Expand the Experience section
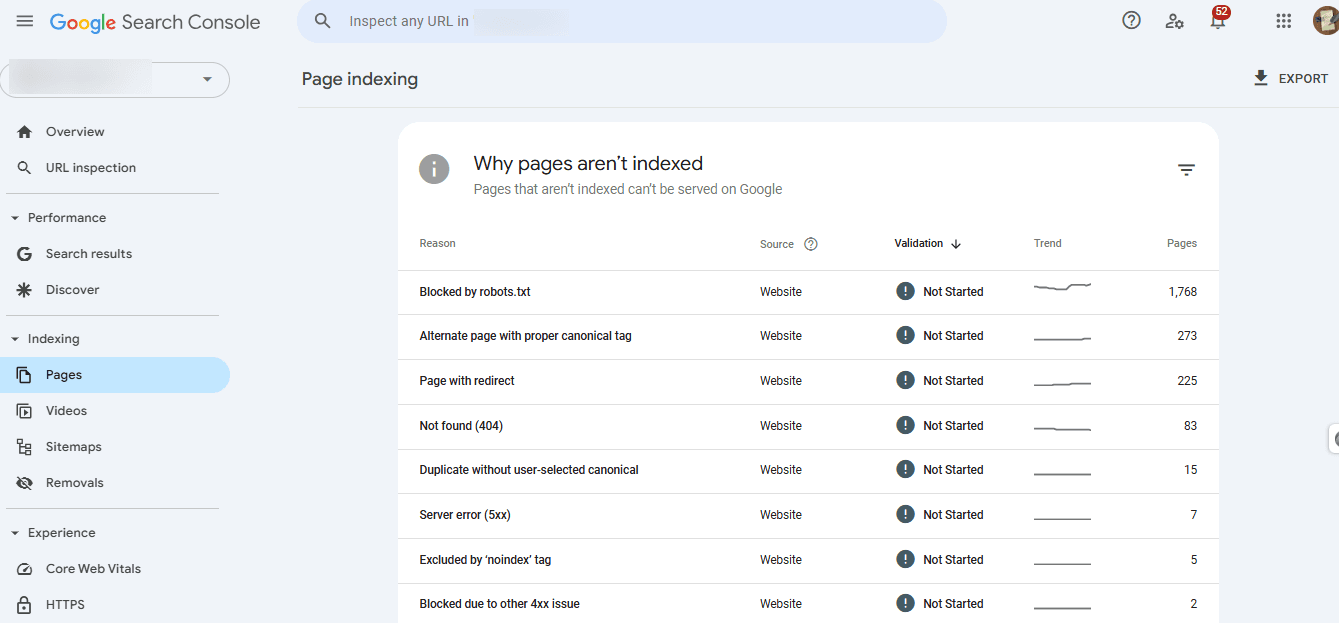Viewport: 1339px width, 623px height. point(12,532)
